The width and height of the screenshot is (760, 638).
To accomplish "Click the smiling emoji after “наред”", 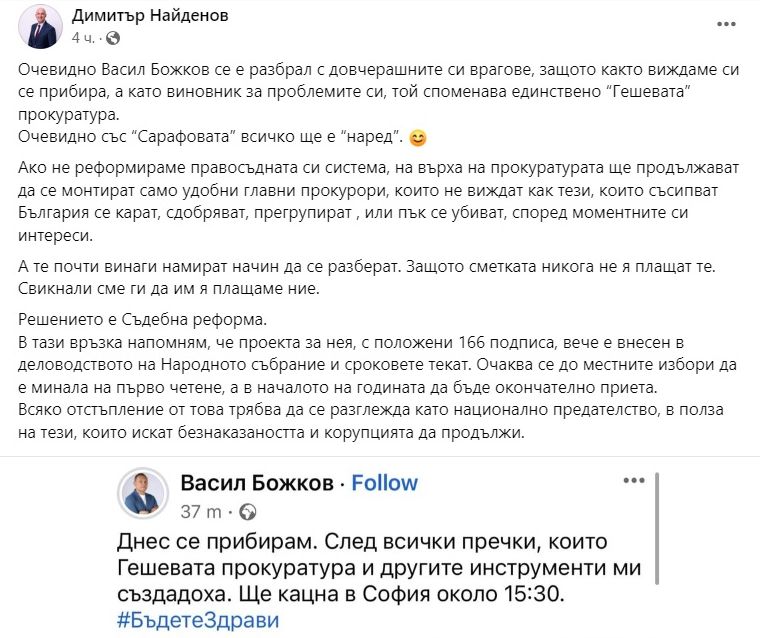I will click(417, 137).
